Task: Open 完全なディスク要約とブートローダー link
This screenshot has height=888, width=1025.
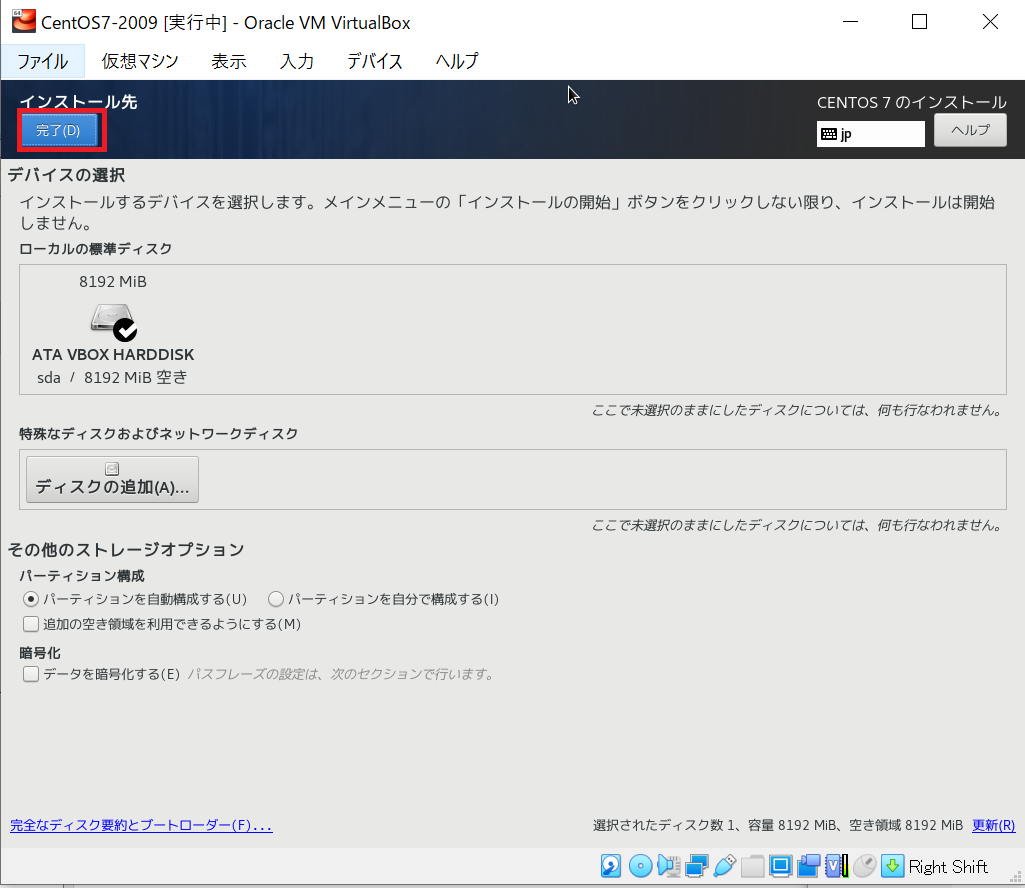Action: coord(140,825)
